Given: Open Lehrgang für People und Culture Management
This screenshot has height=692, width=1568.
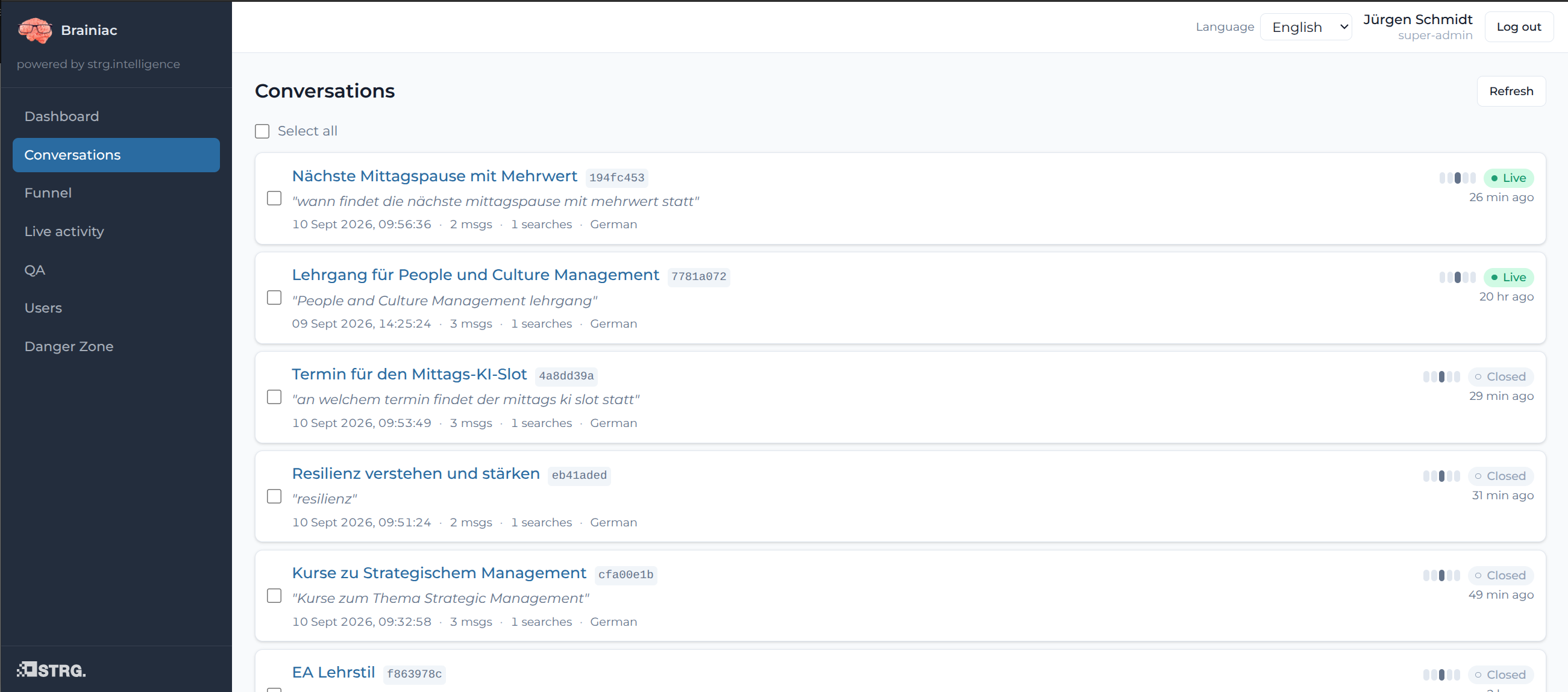Looking at the screenshot, I should [475, 275].
